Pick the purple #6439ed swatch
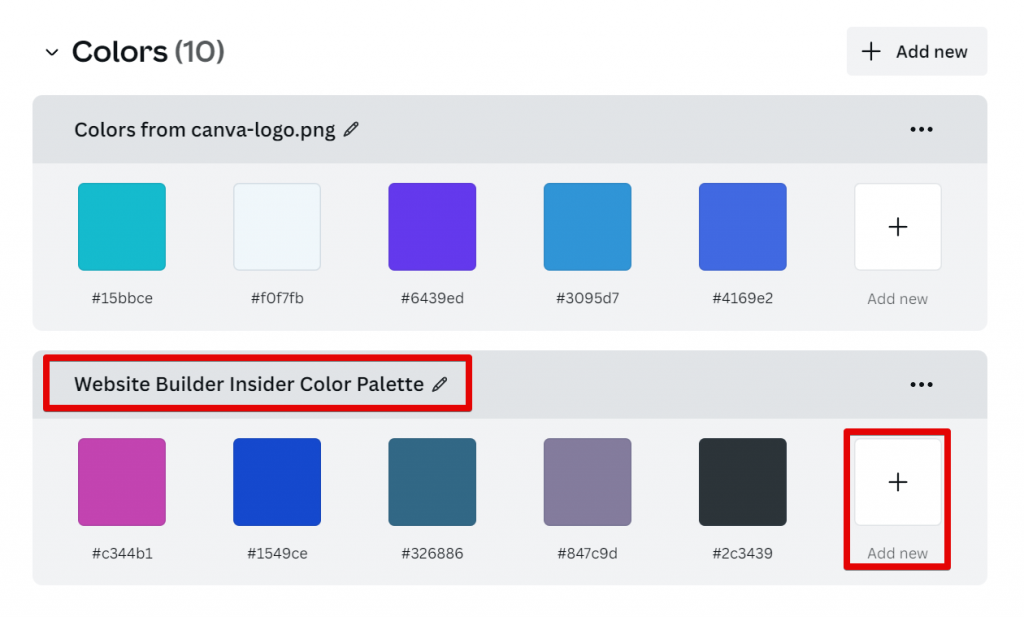Image resolution: width=1024 pixels, height=617 pixels. (432, 227)
